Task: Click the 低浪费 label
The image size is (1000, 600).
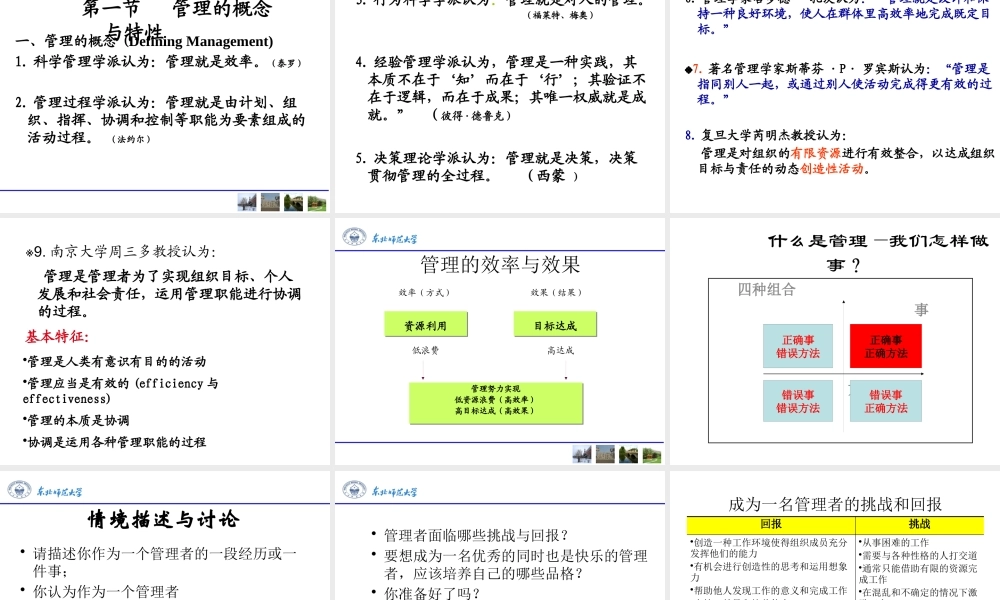Action: click(x=425, y=350)
